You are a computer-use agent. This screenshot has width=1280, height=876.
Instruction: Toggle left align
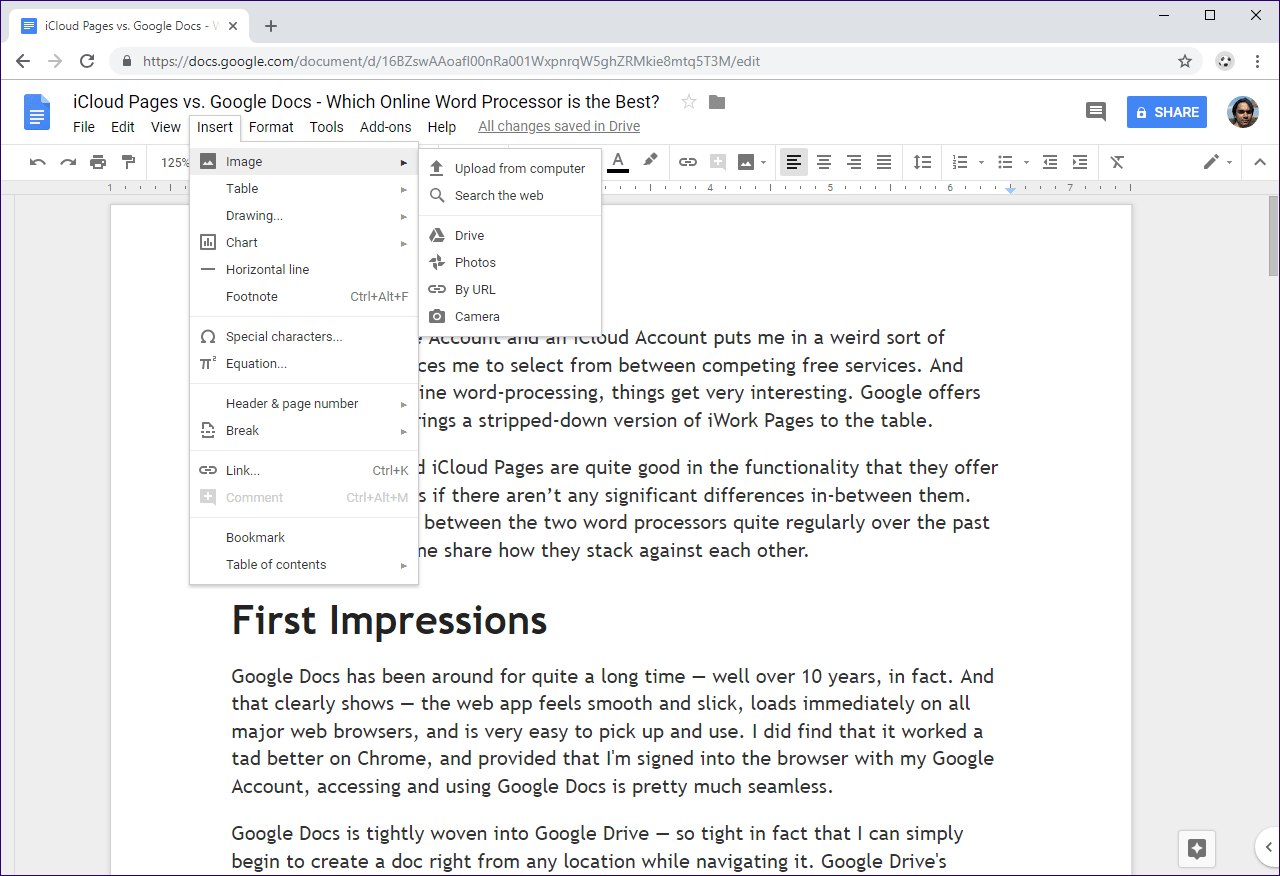pos(794,162)
